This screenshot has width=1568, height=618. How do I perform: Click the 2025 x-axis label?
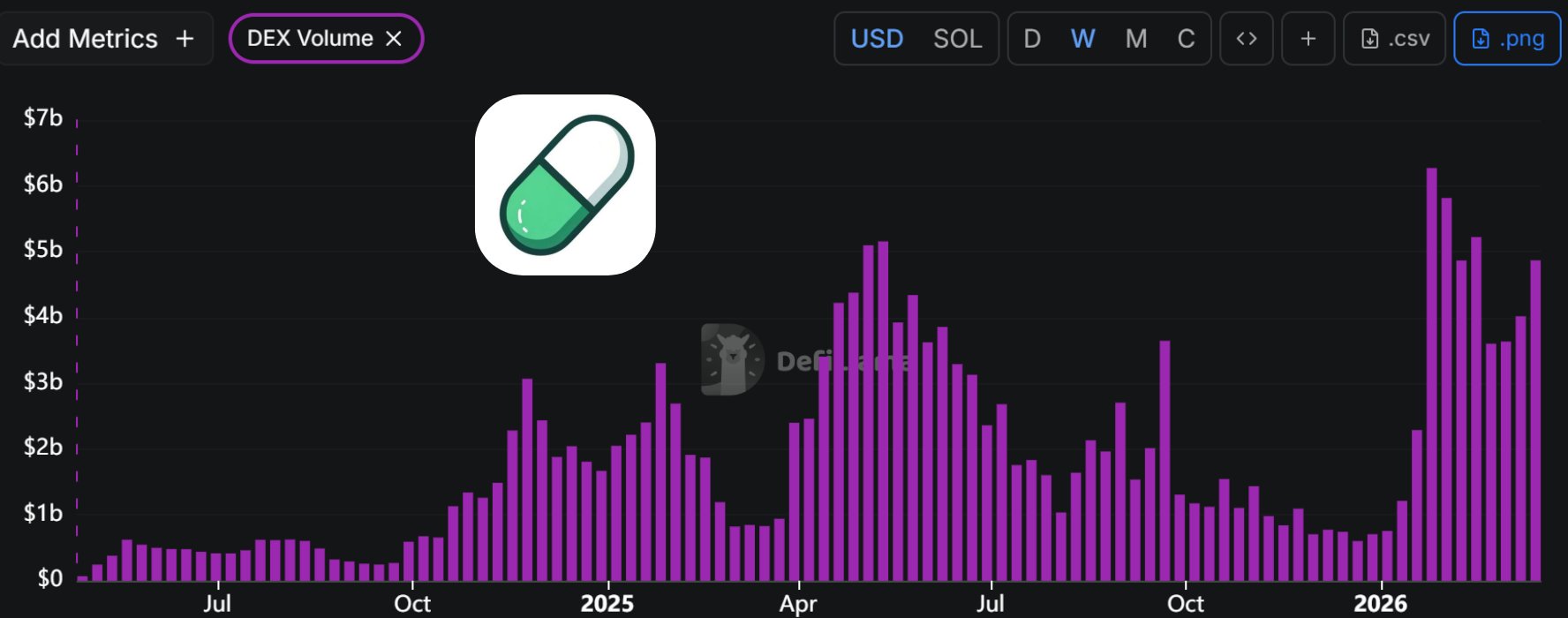607,604
